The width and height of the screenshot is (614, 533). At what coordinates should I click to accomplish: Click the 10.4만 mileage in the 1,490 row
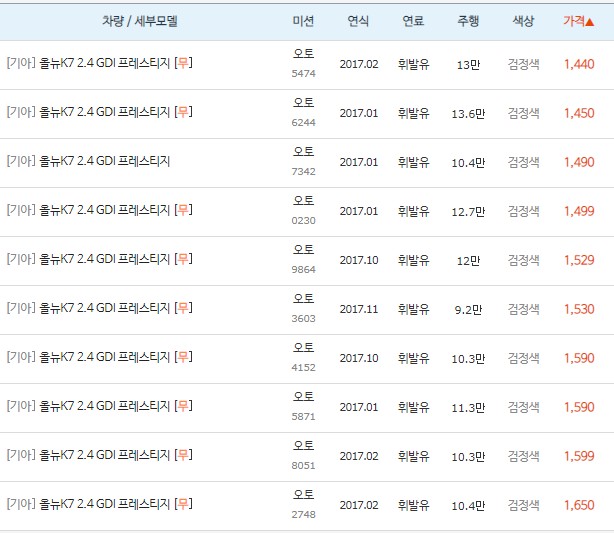tap(468, 163)
